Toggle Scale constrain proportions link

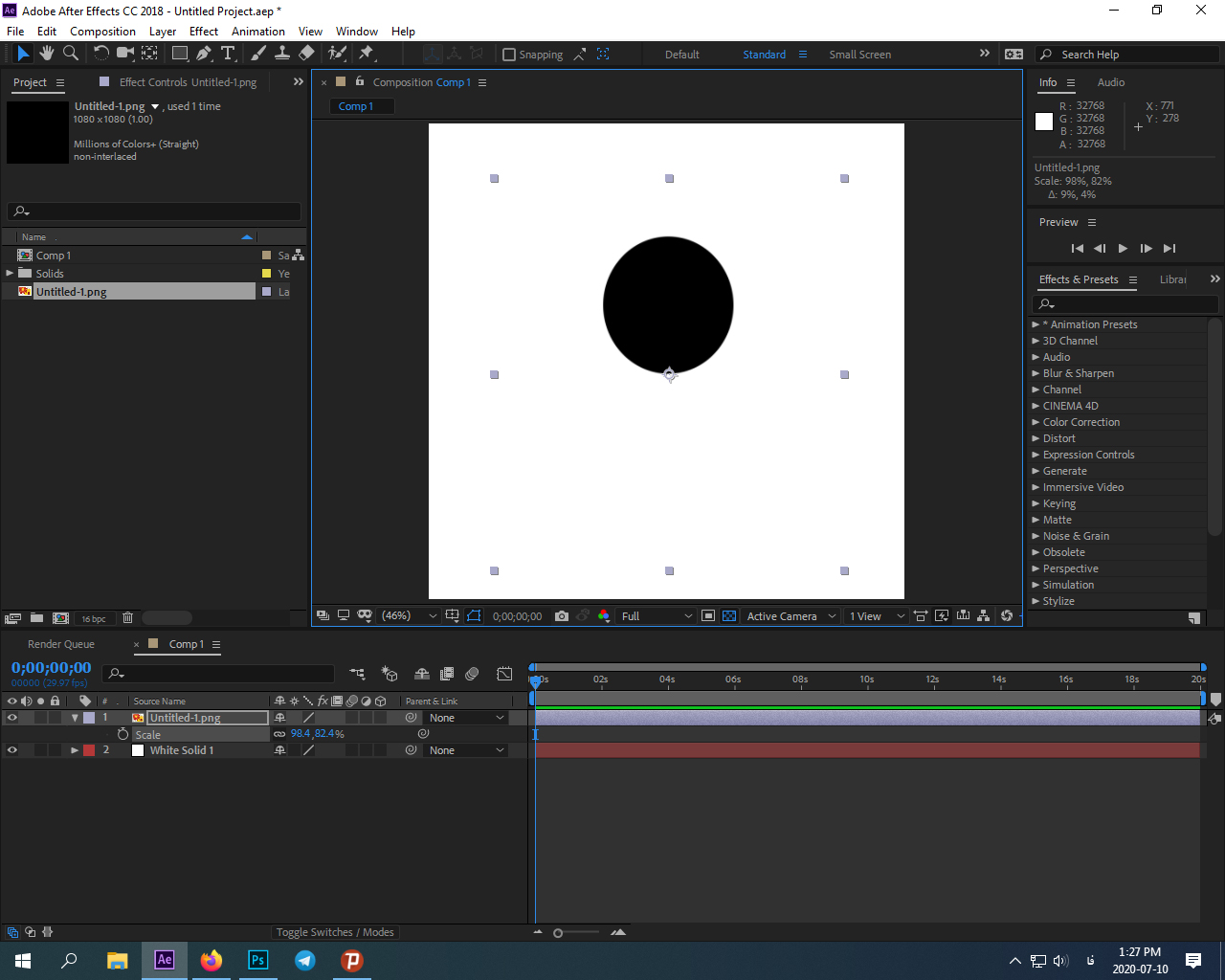coord(279,734)
